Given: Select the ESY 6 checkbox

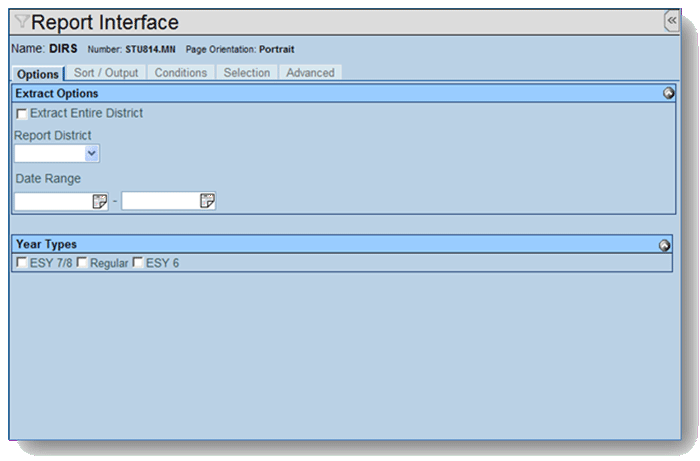Looking at the screenshot, I should (x=138, y=263).
